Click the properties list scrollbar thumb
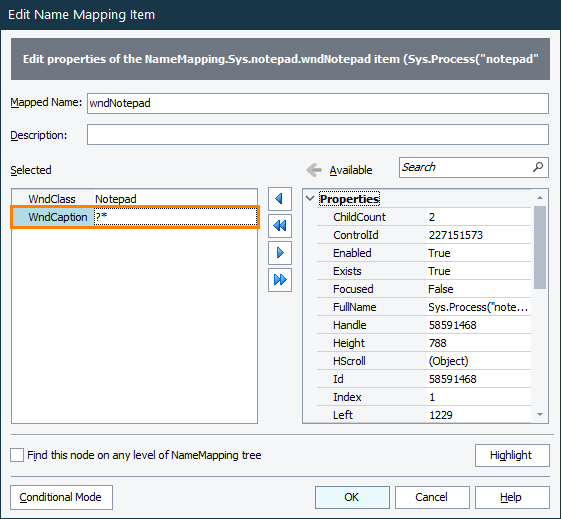Screen dimensions: 562x519 coord(540,247)
